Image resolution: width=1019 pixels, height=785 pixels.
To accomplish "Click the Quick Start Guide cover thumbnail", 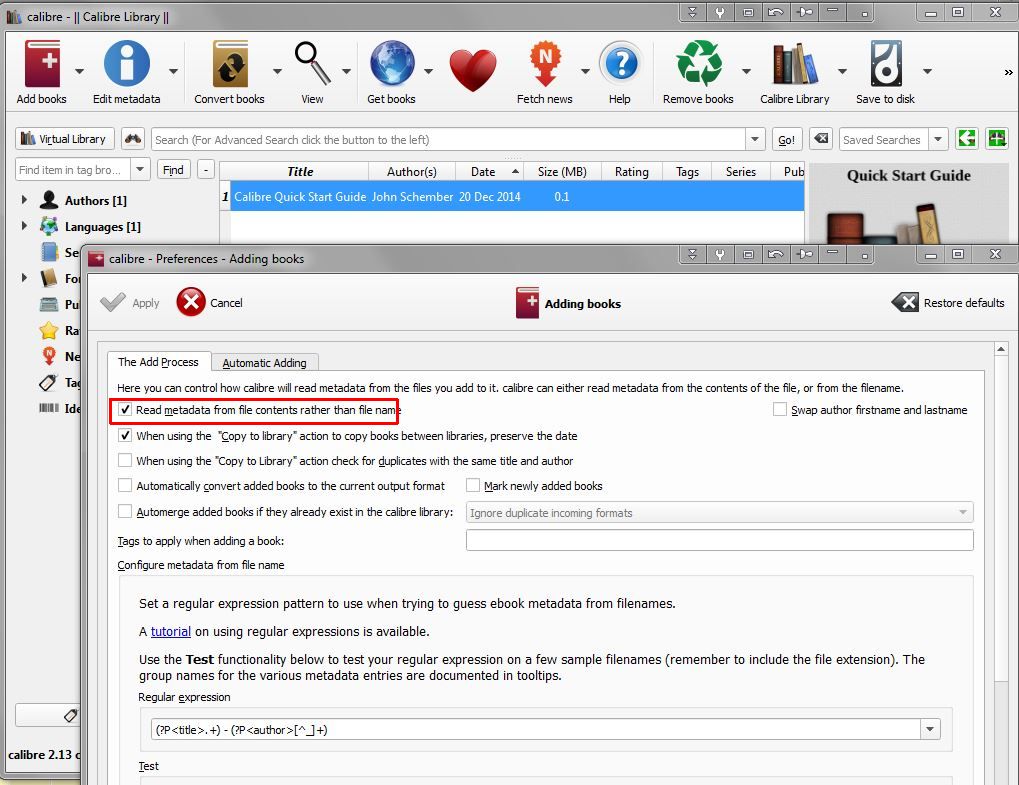I will point(909,203).
